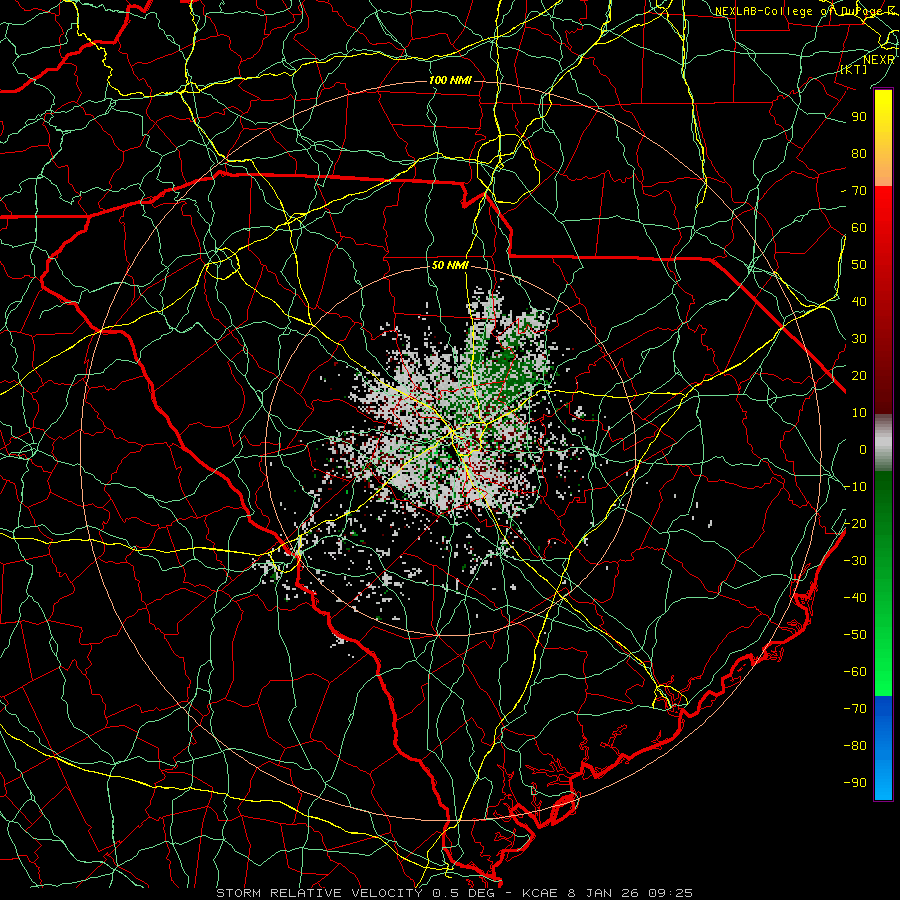The width and height of the screenshot is (900, 900).
Task: Click the -60 scale value
Action: pos(855,672)
